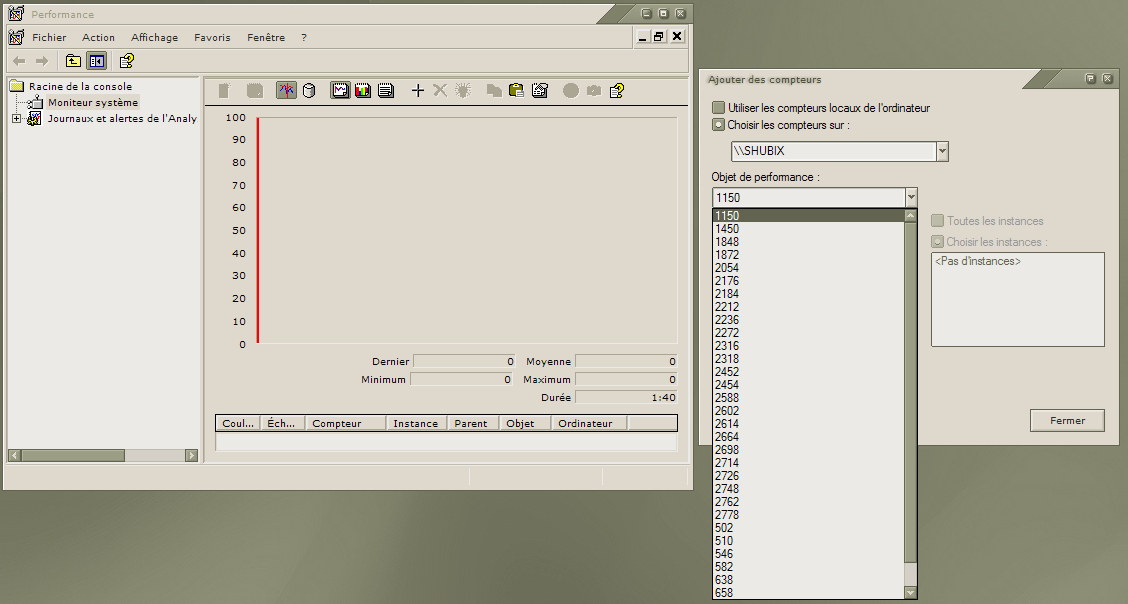Screen dimensions: 1128x604
Task: Toggle the show/hide console tree icon
Action: pyautogui.click(x=96, y=61)
